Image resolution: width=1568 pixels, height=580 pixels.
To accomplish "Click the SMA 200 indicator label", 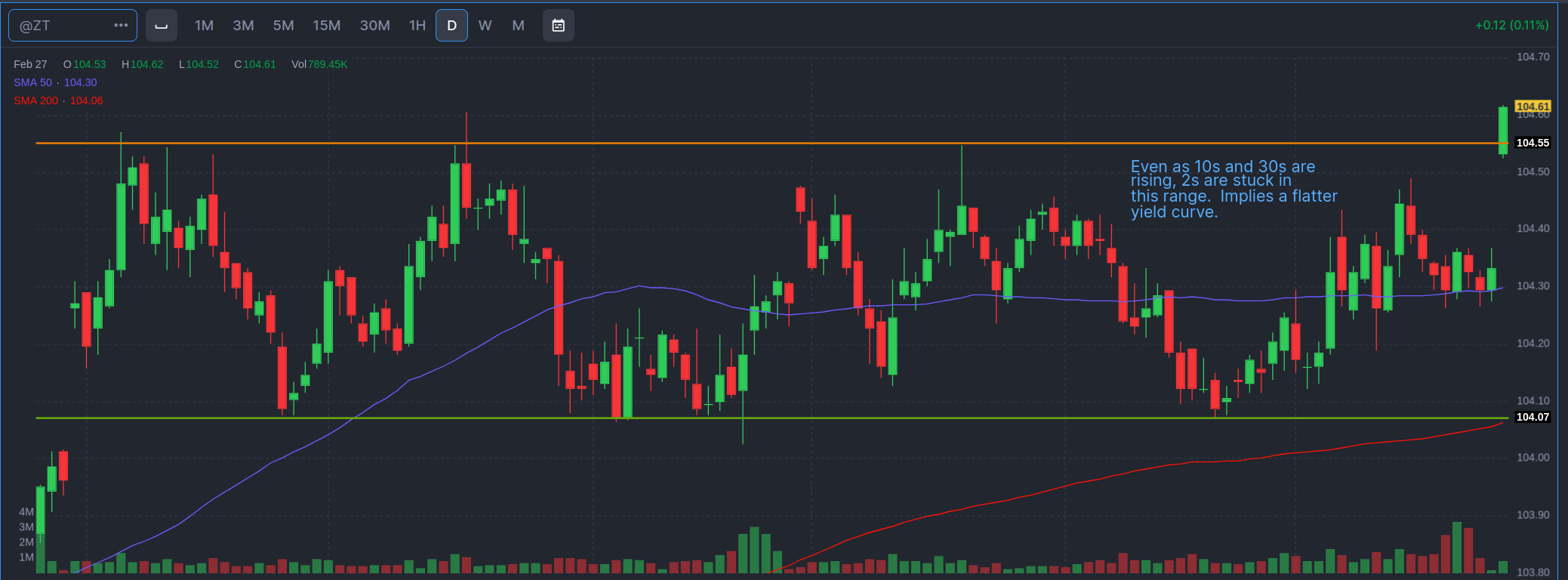I will [35, 100].
